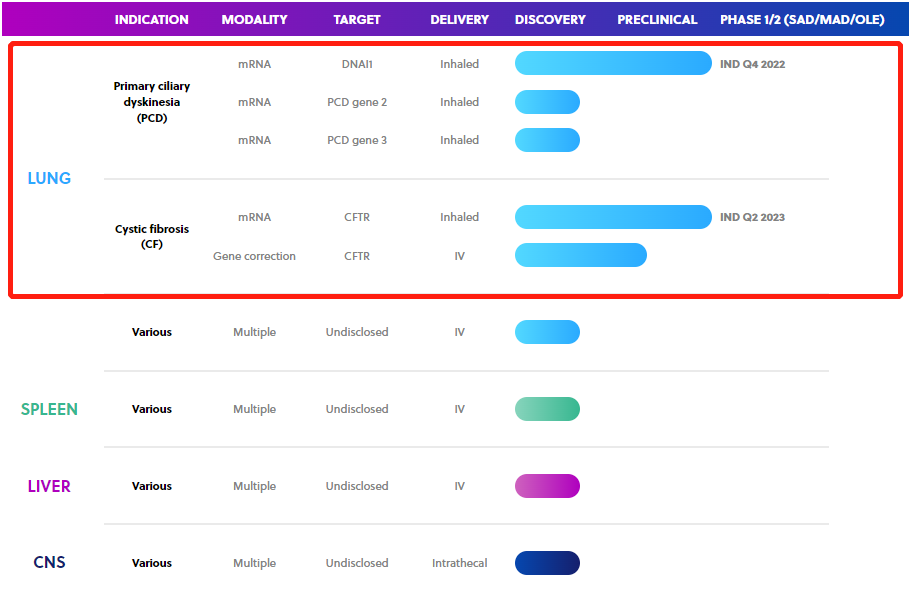Open the MODALITY column header
Screen dimensions: 912x601
(254, 19)
